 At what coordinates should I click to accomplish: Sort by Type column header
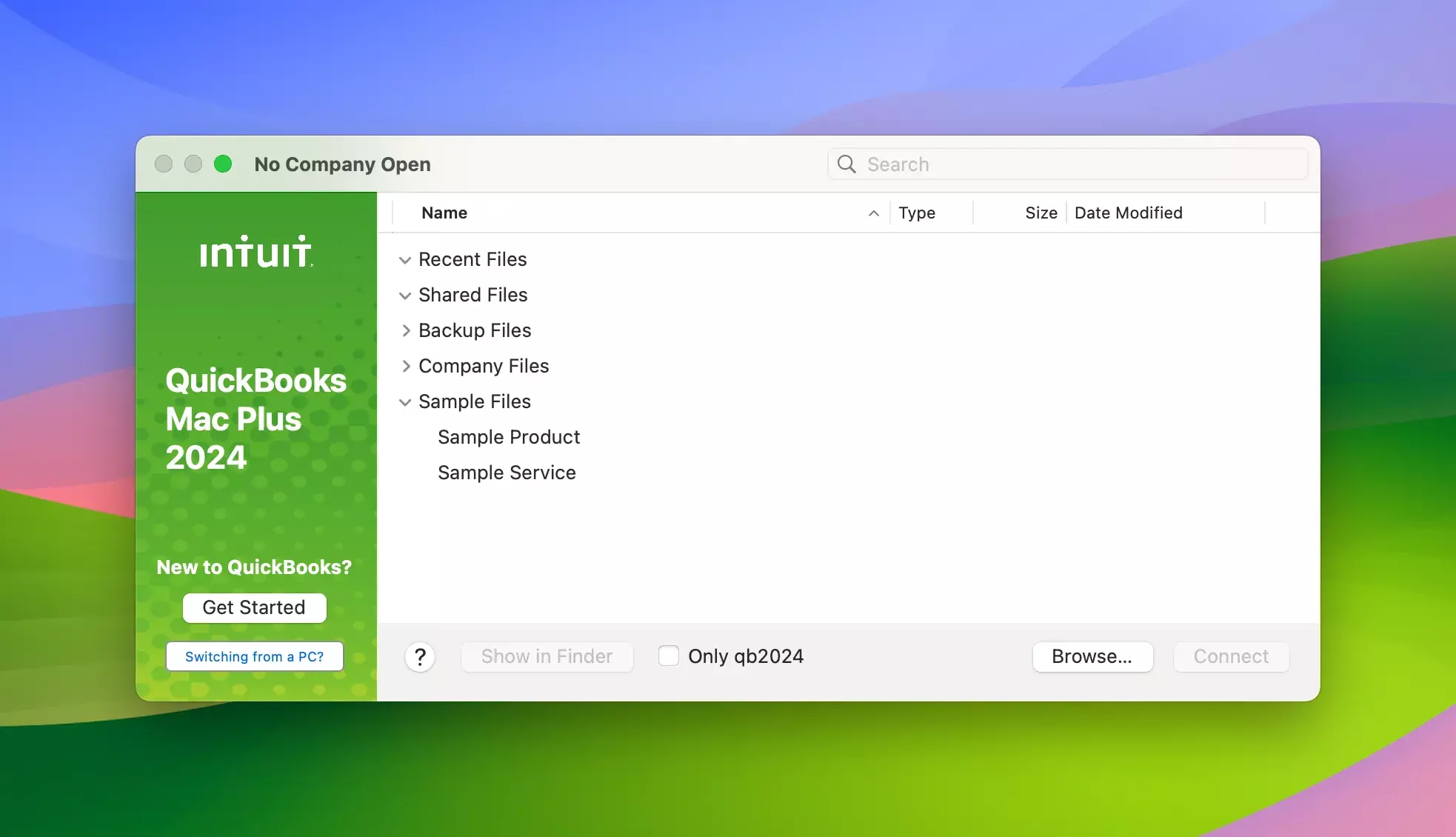tap(917, 213)
